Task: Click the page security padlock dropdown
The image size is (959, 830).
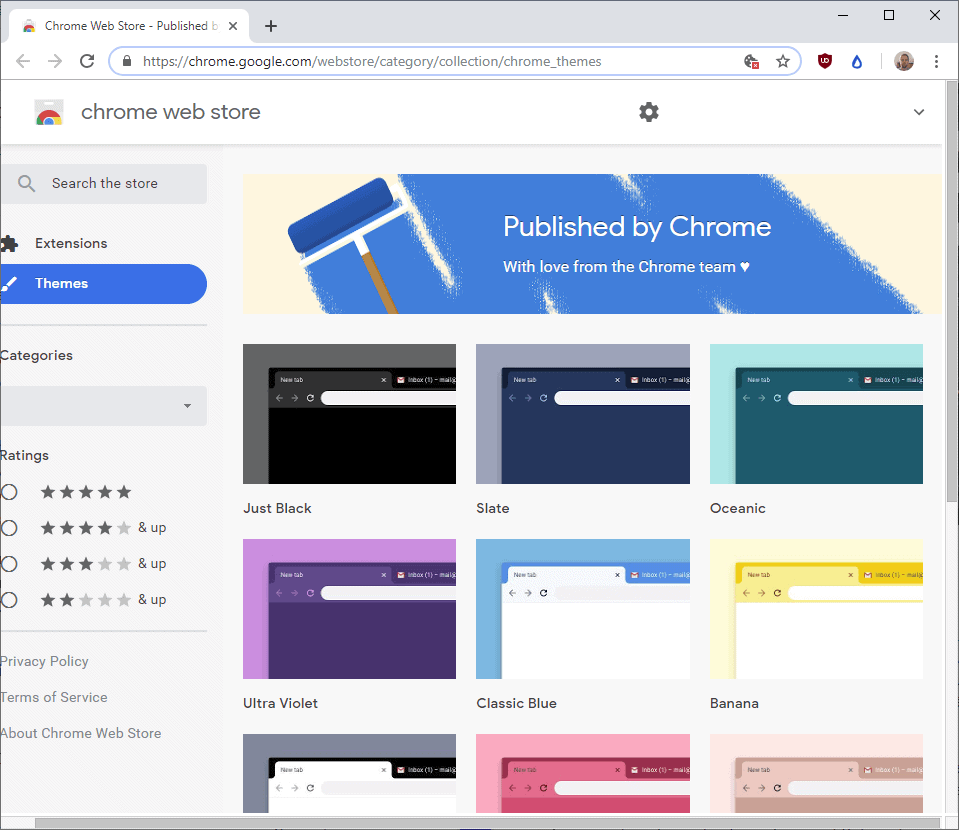Action: (126, 61)
